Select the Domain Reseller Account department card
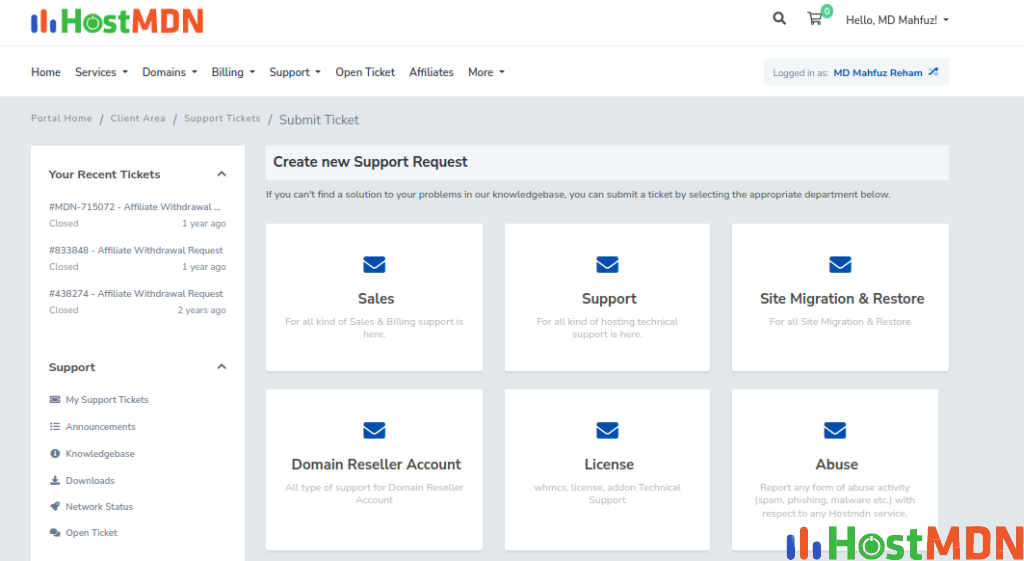This screenshot has height=561, width=1024. [375, 465]
